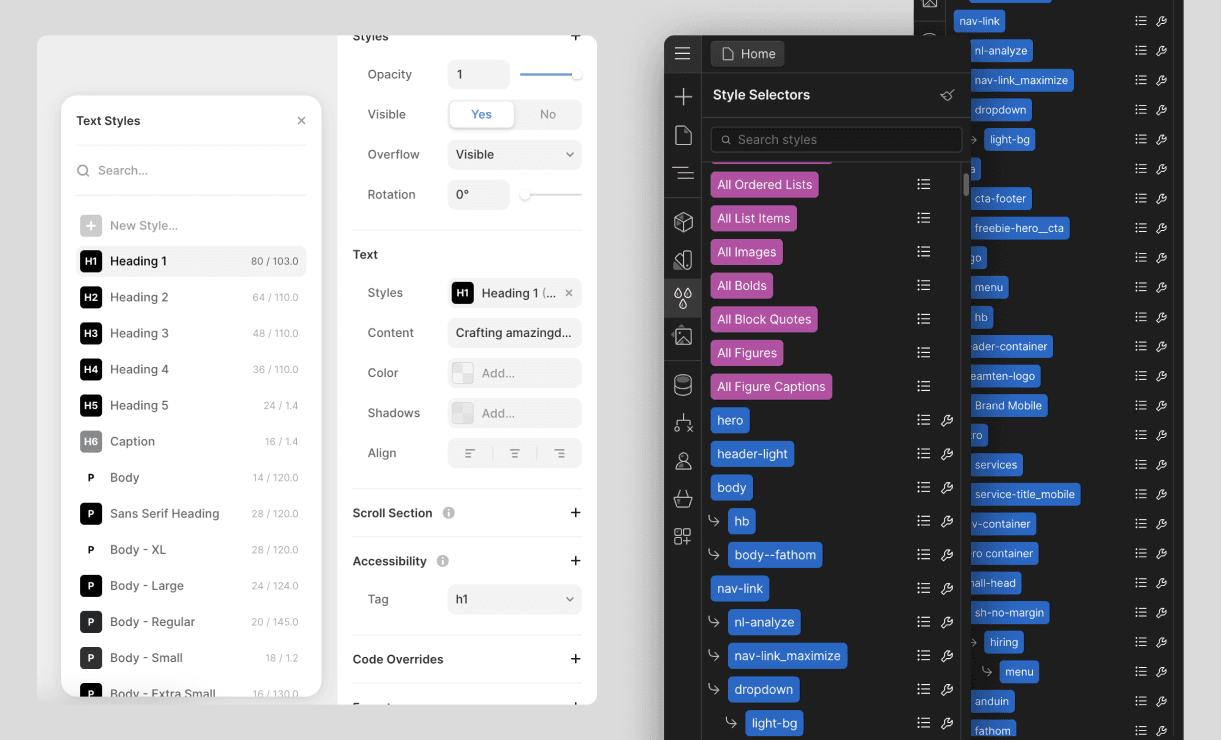Expand the Scroll Section with its plus

[x=575, y=512]
